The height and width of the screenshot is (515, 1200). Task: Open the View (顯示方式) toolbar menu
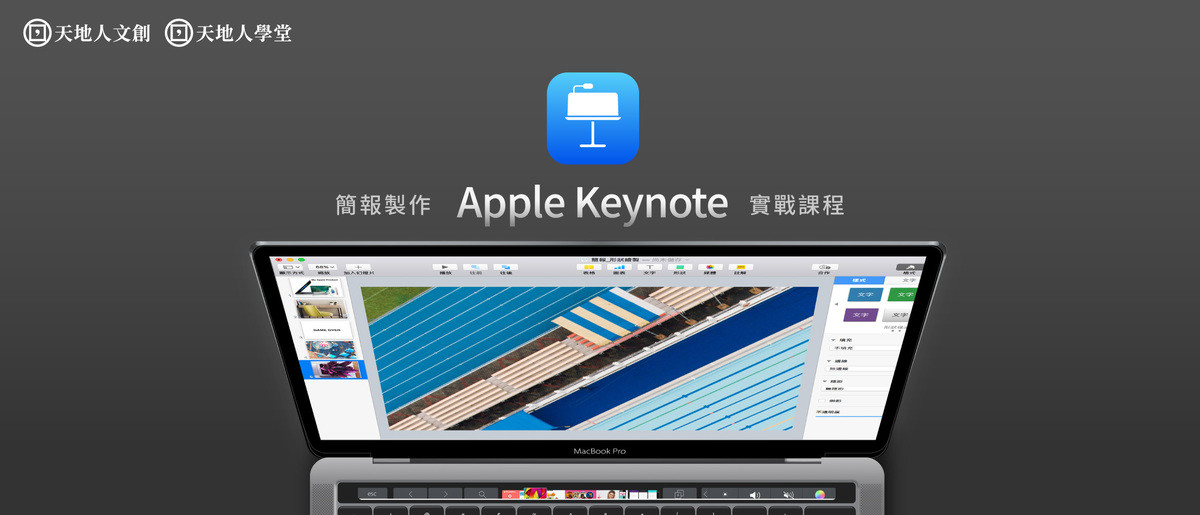(x=291, y=267)
